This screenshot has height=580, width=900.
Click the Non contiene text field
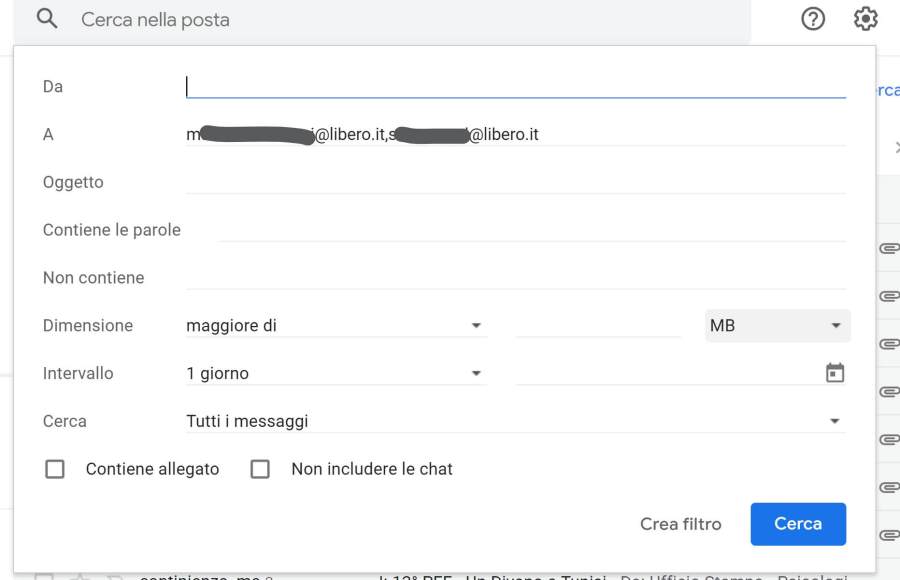(x=515, y=278)
